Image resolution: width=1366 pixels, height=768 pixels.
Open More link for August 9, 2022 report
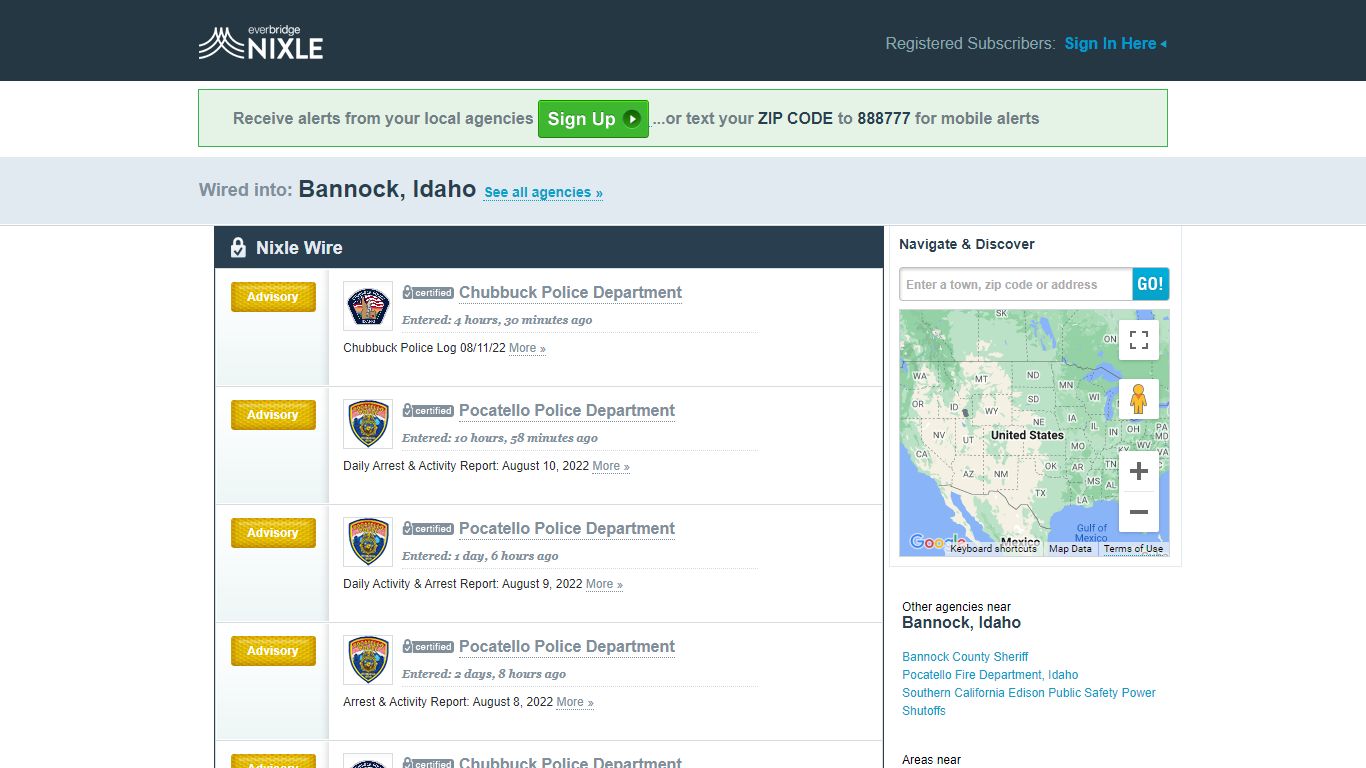[604, 584]
